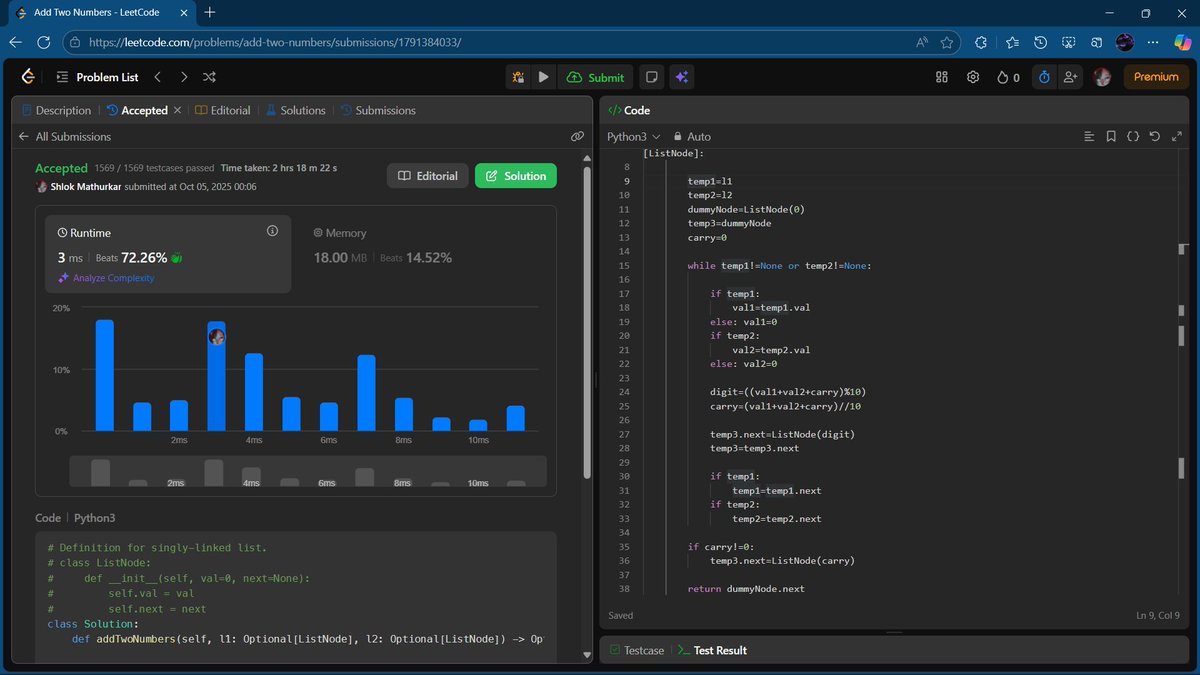Open the layout grid icon

click(x=941, y=77)
